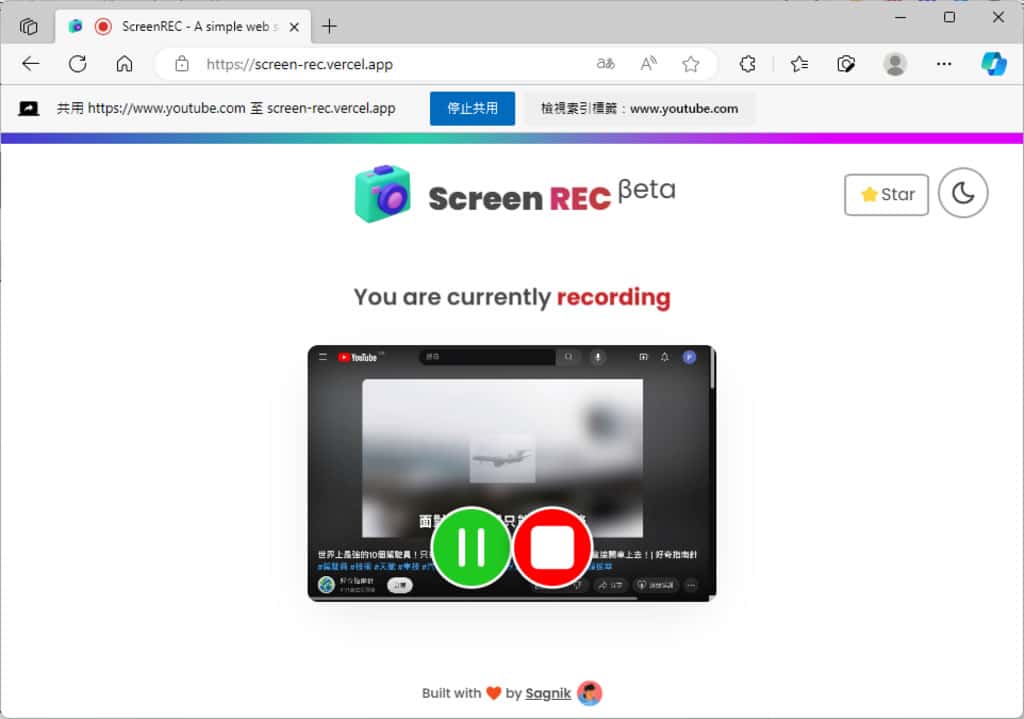Screen dimensions: 1024x719
Task: Open the read aloud icon
Action: click(x=648, y=64)
